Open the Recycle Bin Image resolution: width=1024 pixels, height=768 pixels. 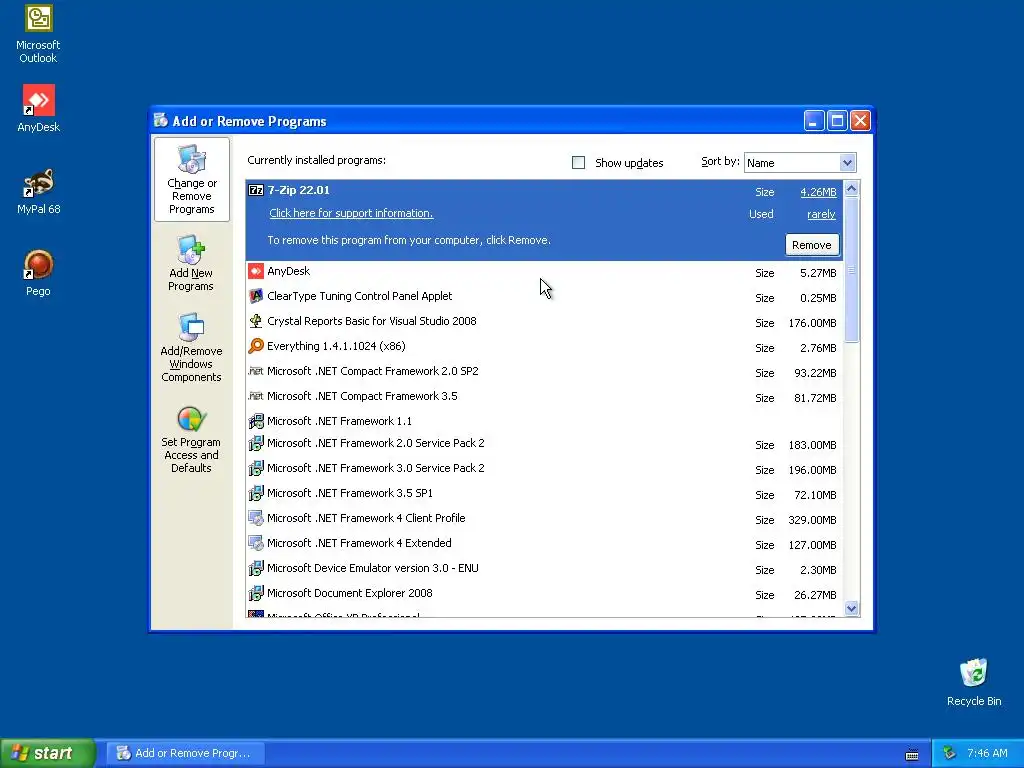coord(974,683)
